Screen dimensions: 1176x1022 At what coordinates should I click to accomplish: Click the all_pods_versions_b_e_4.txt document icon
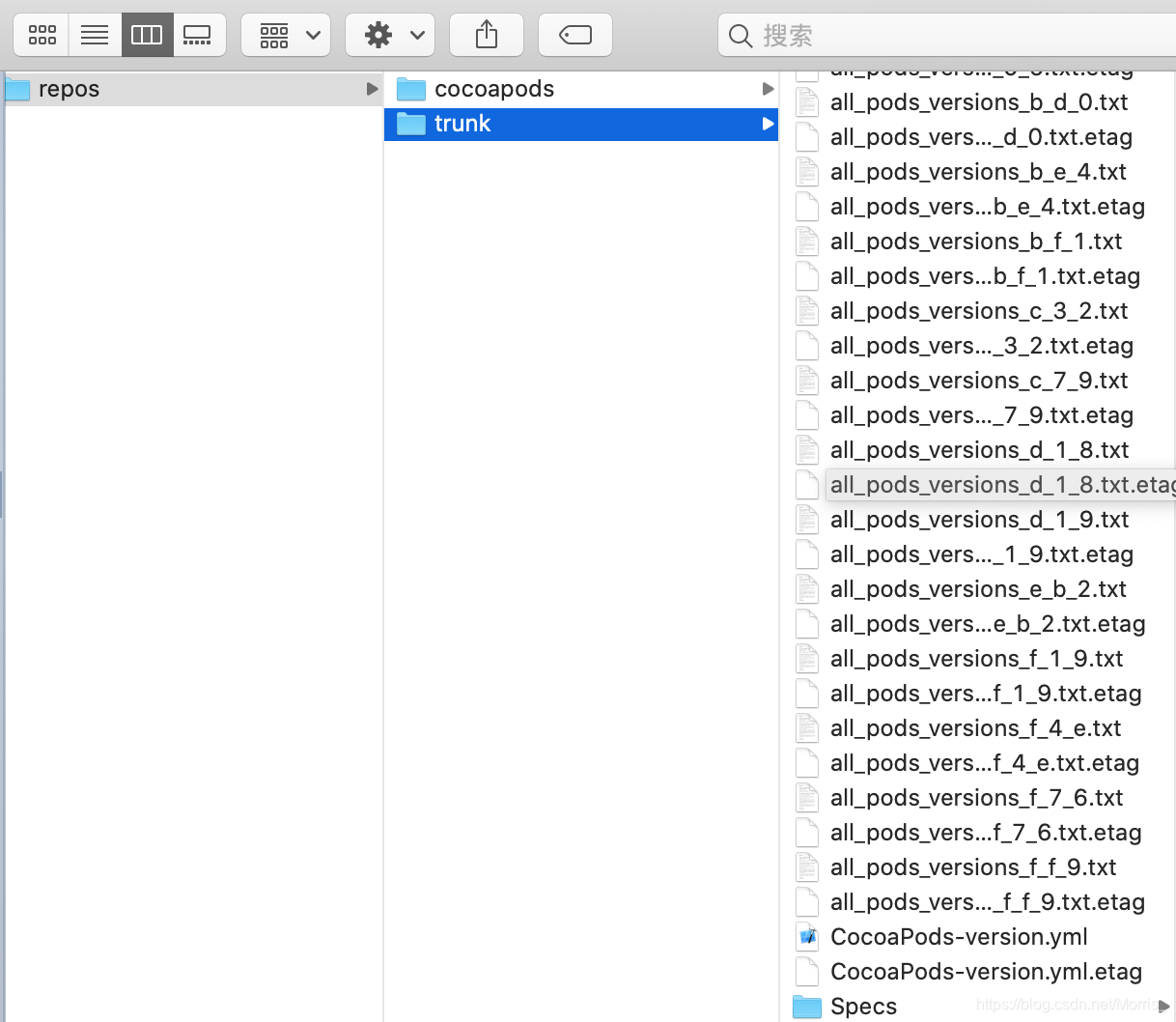[807, 172]
